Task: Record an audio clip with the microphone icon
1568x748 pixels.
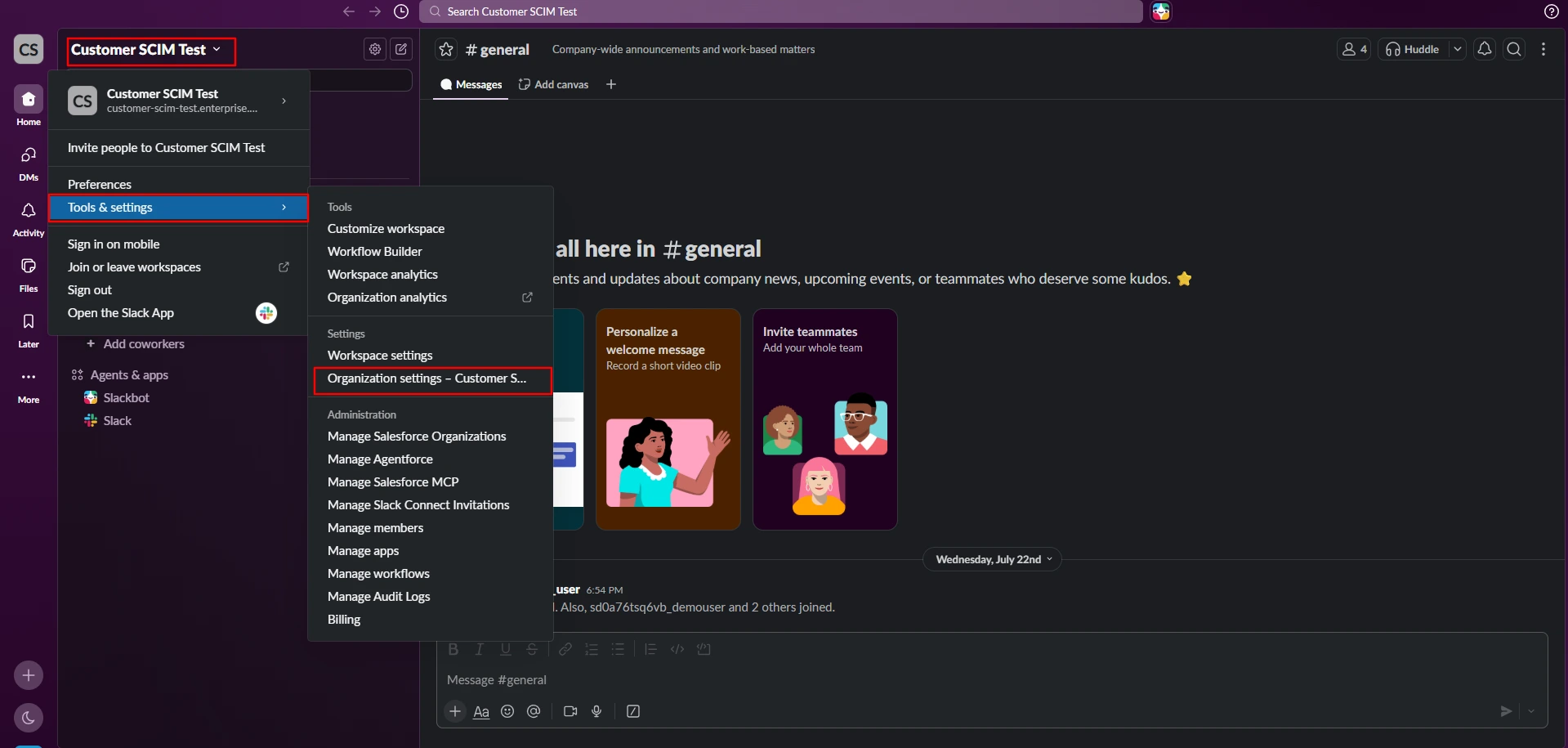Action: (x=596, y=711)
